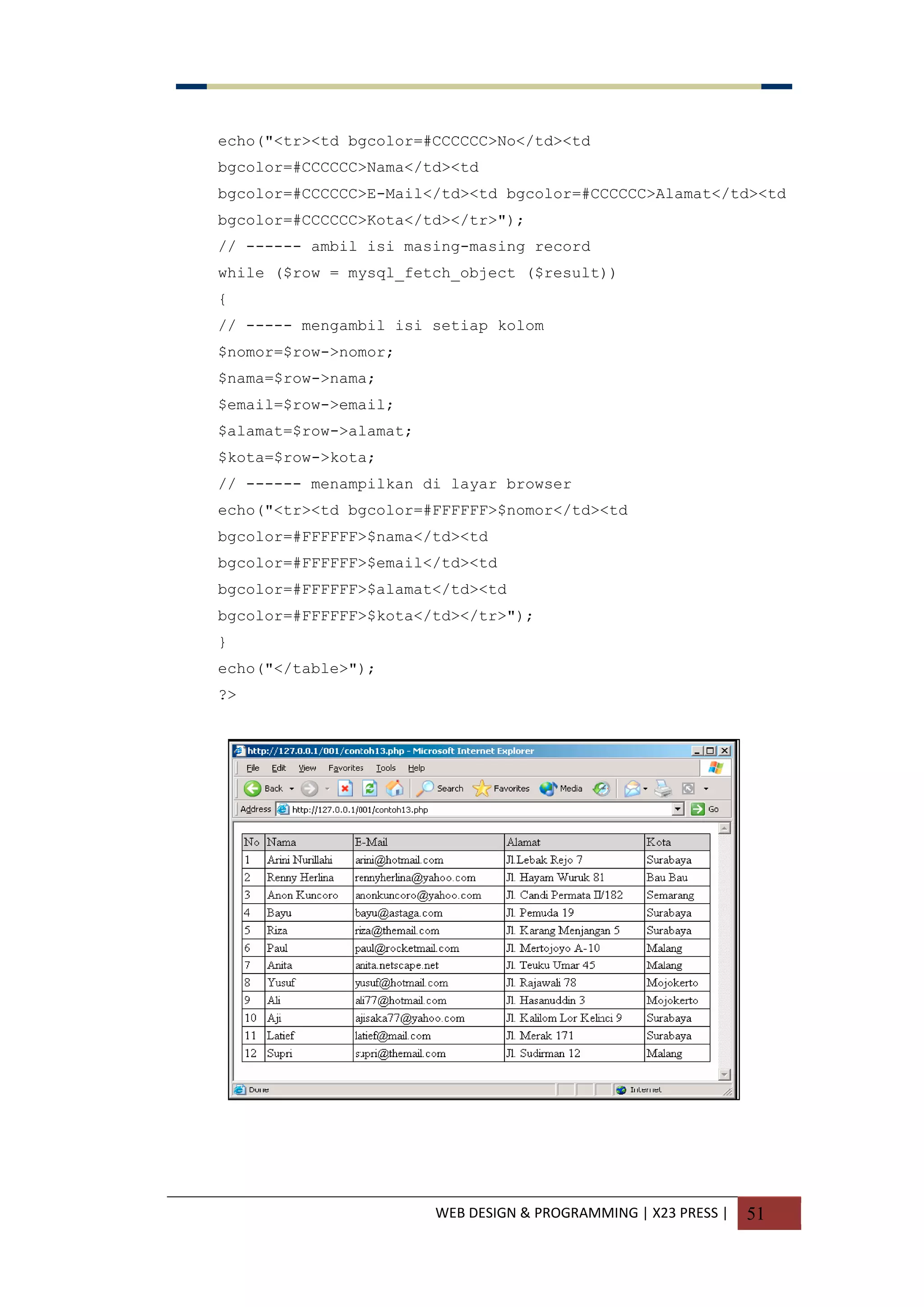Click the page icon in the address bar
This screenshot has height=1307, width=924.
(283, 809)
